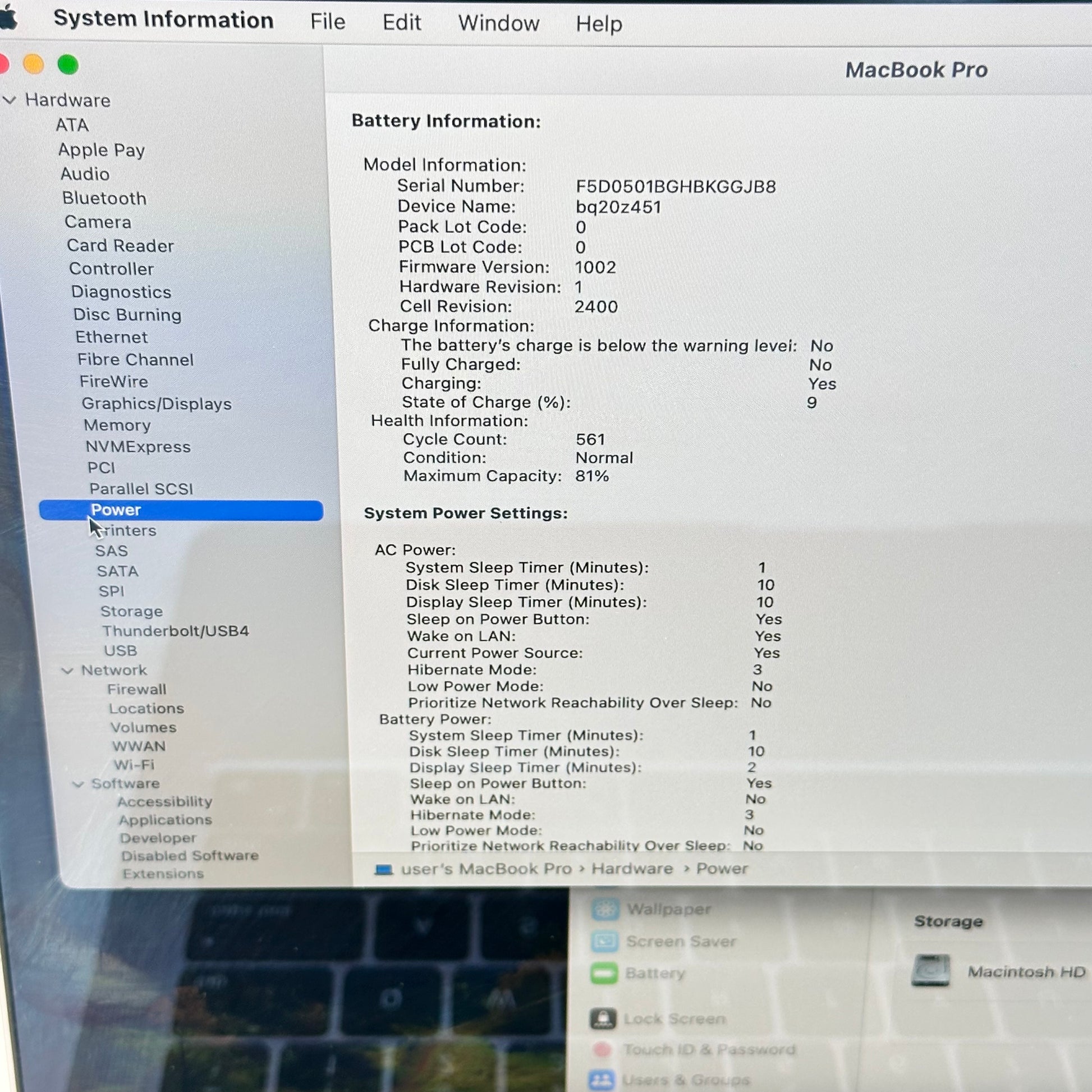Collapse the Network section chevron
The height and width of the screenshot is (1092, 1092).
67,671
